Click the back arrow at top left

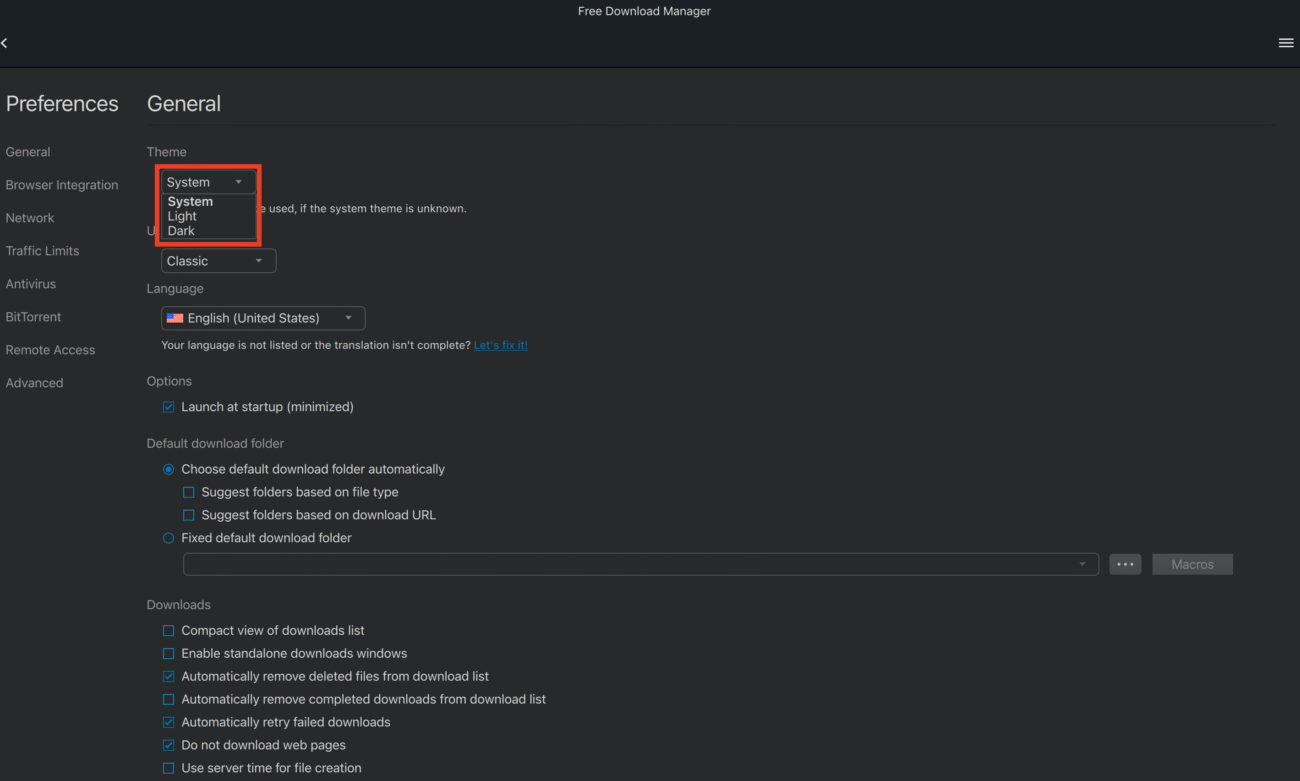pos(4,42)
